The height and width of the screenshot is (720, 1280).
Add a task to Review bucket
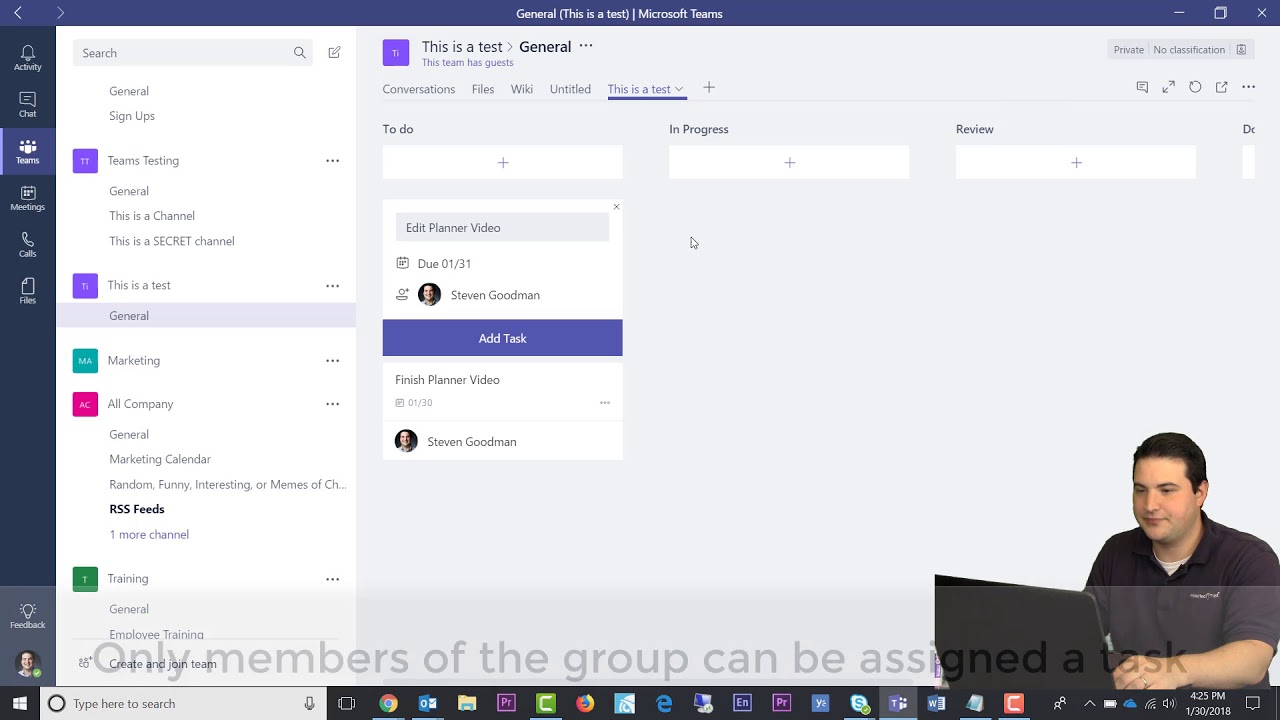(x=1076, y=162)
